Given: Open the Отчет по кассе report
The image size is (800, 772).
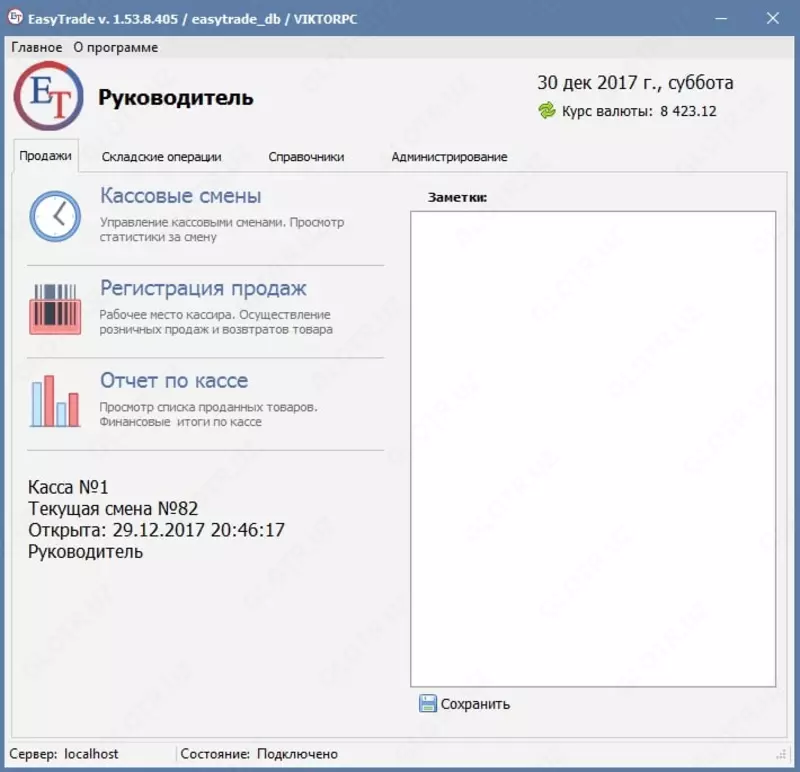Looking at the screenshot, I should tap(174, 381).
